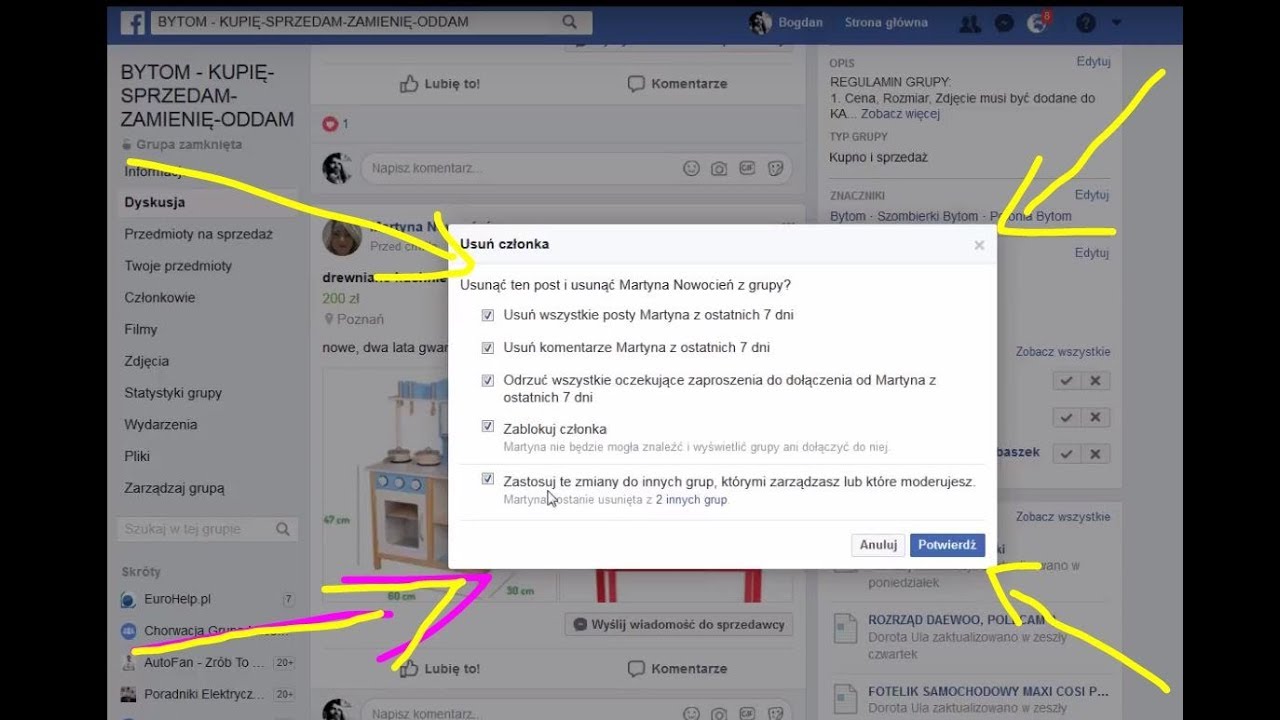The width and height of the screenshot is (1280, 720).
Task: Attach a photo via the camera icon in the top comment box
Action: 719,169
